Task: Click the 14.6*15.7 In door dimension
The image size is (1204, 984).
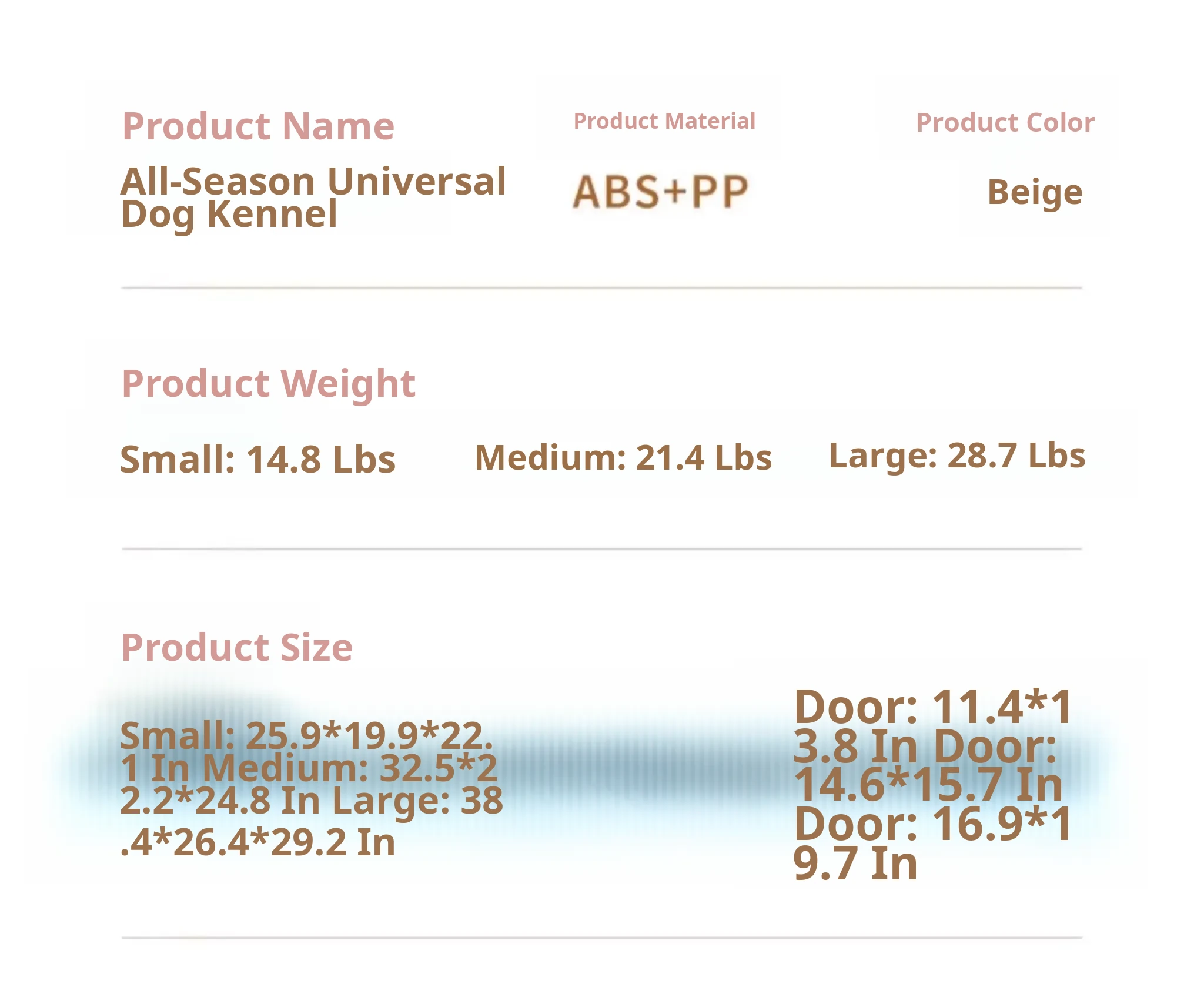Action: (928, 785)
